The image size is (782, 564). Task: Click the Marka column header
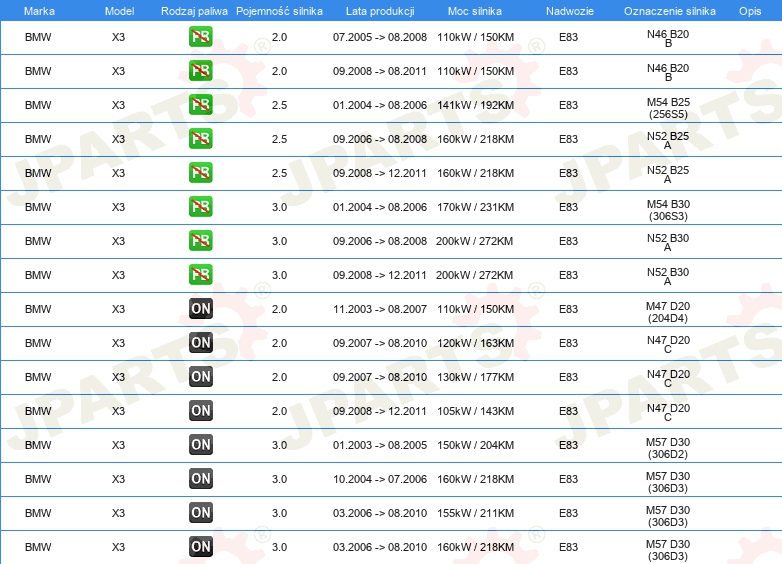point(39,11)
